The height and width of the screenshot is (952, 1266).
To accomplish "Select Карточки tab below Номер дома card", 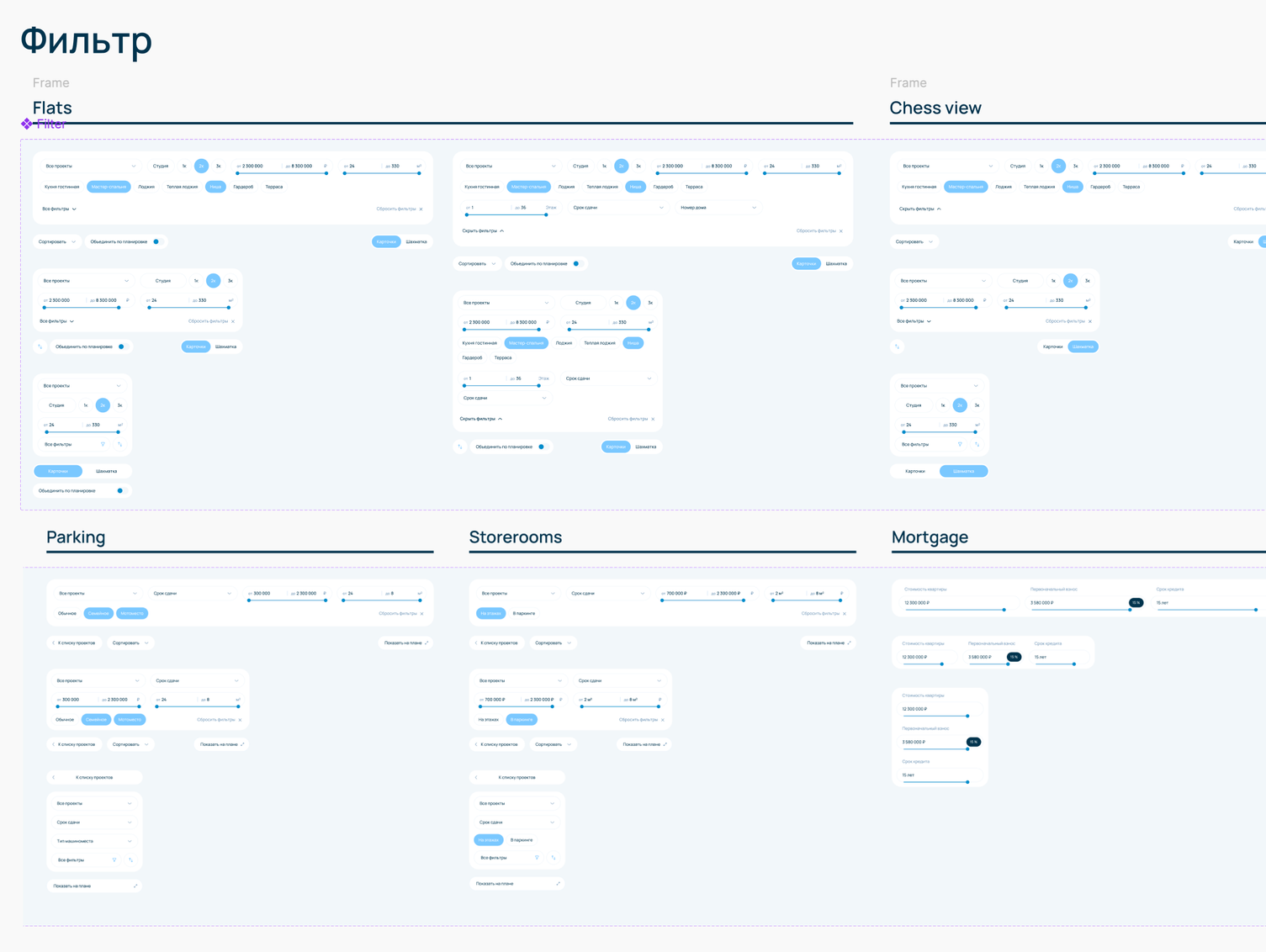I will 806,263.
